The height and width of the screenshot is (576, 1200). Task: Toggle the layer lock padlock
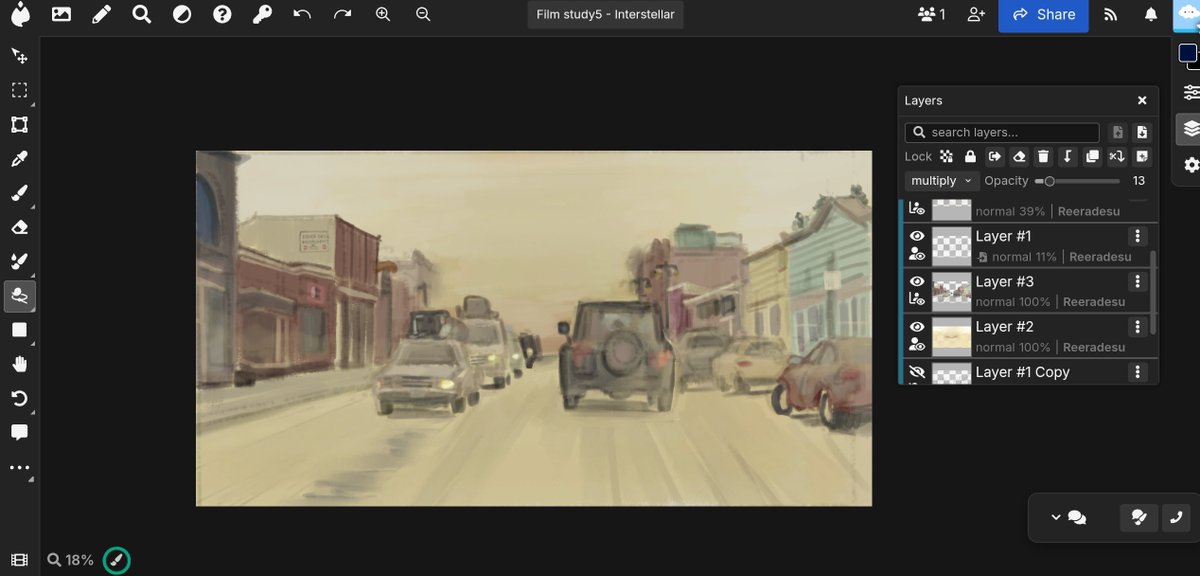[x=970, y=156]
